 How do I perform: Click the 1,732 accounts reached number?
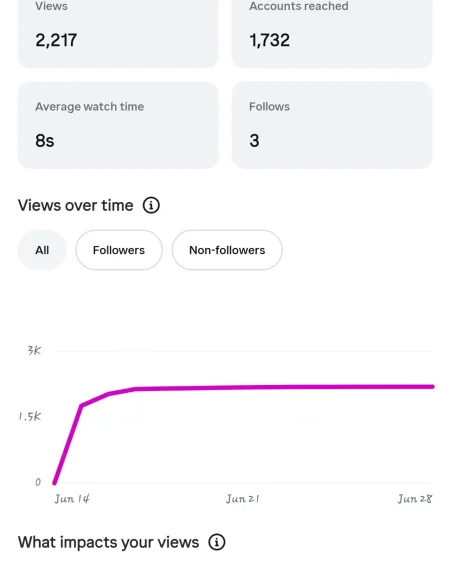pos(269,40)
